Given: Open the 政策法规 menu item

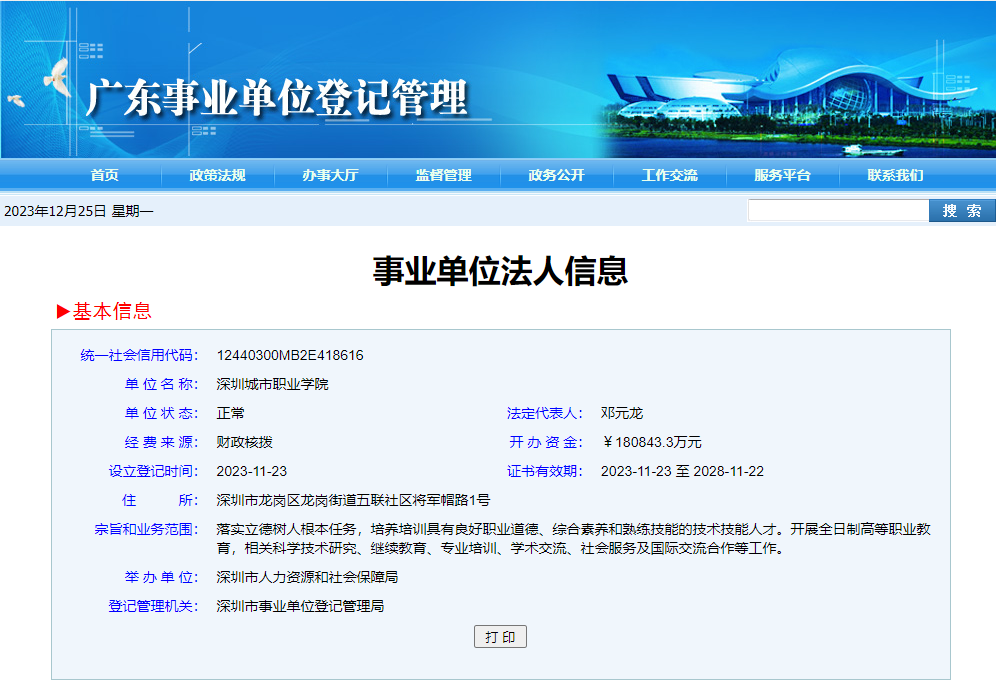Looking at the screenshot, I should [x=218, y=175].
